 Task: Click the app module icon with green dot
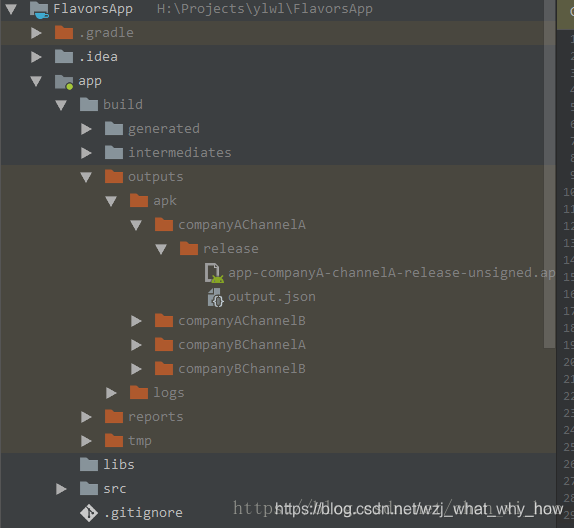[64, 82]
